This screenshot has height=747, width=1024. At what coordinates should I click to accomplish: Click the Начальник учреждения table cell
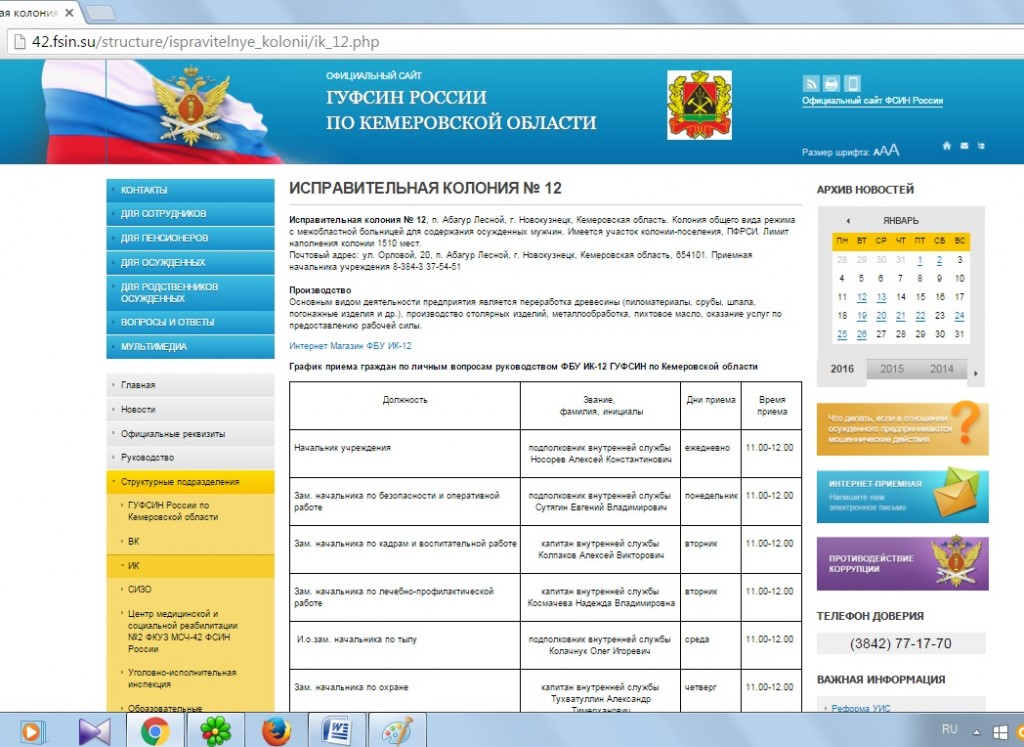pos(405,454)
